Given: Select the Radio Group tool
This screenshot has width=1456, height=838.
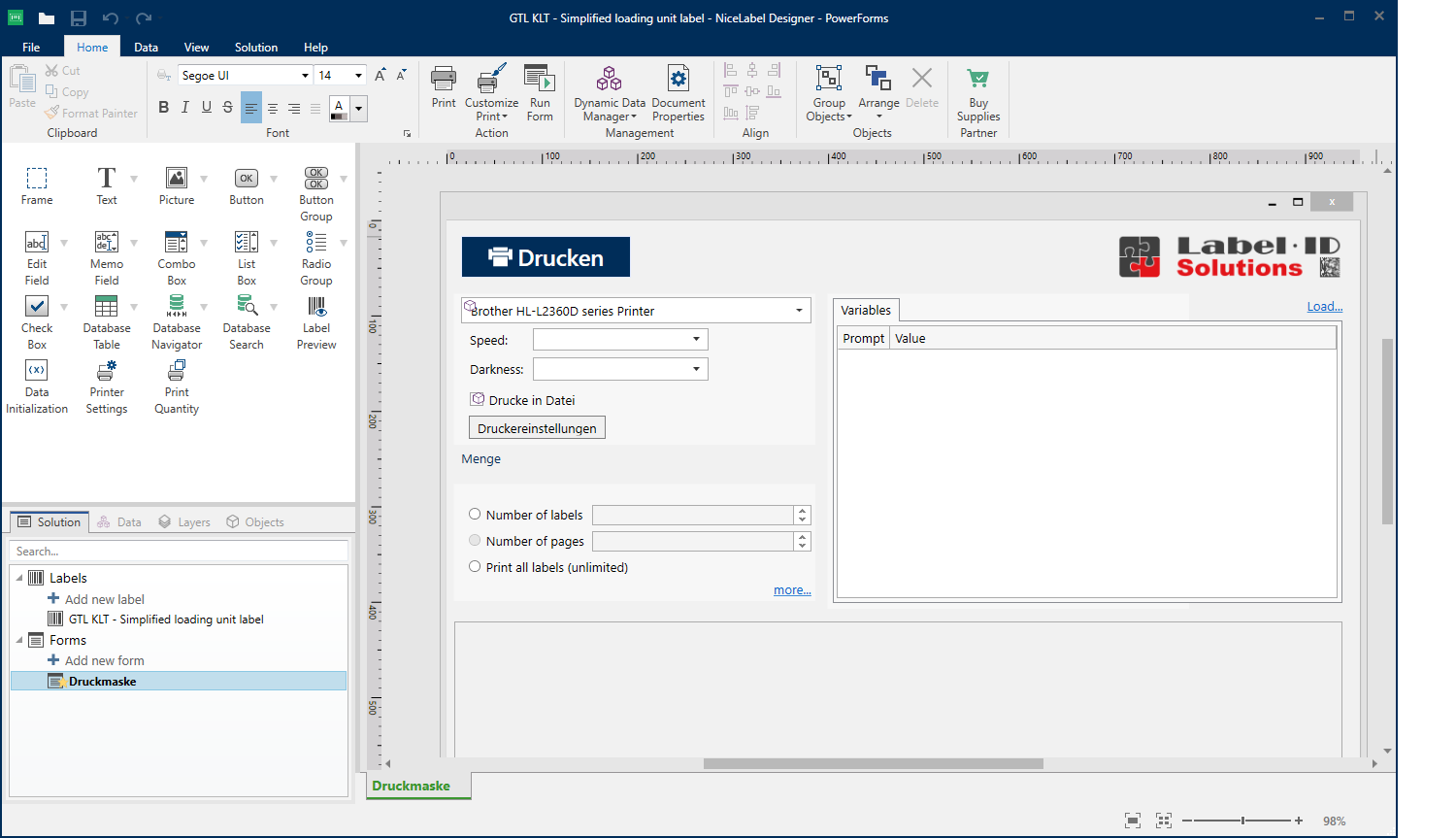Looking at the screenshot, I should coord(316,258).
